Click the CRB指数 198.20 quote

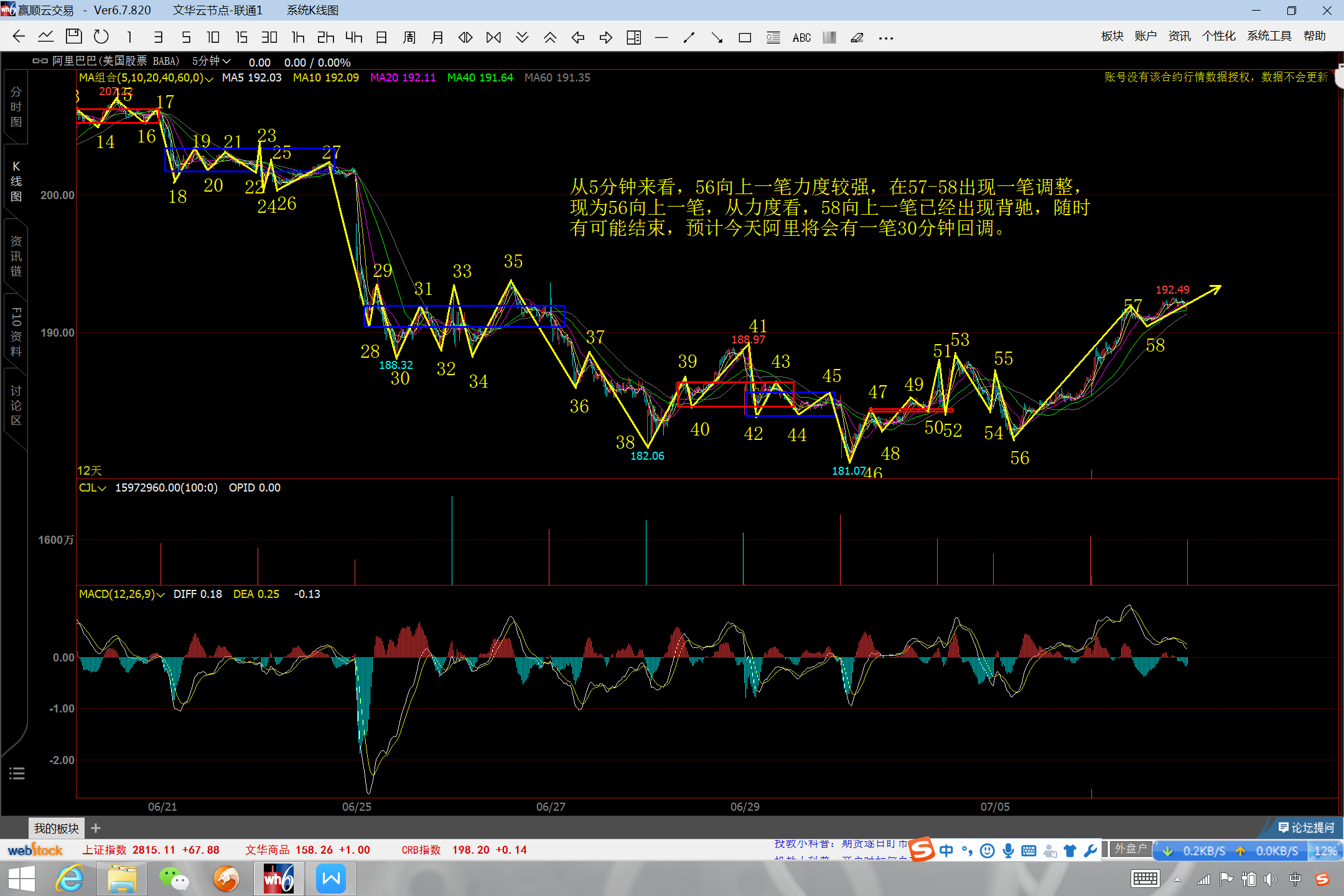[464, 850]
